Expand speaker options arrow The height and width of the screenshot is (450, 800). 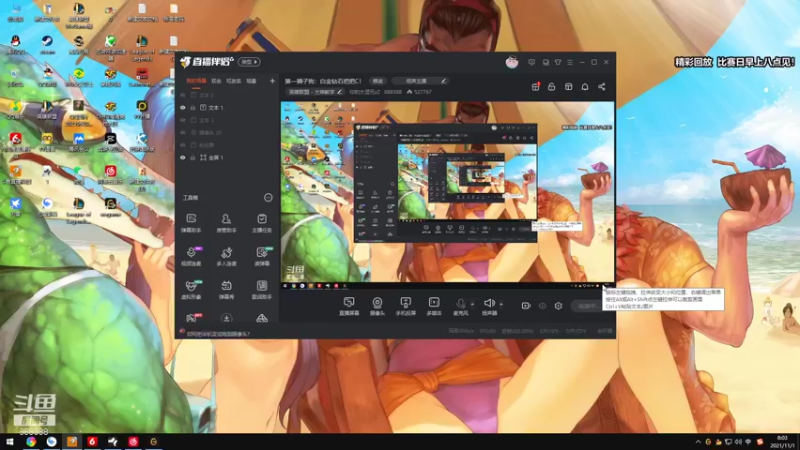[501, 304]
